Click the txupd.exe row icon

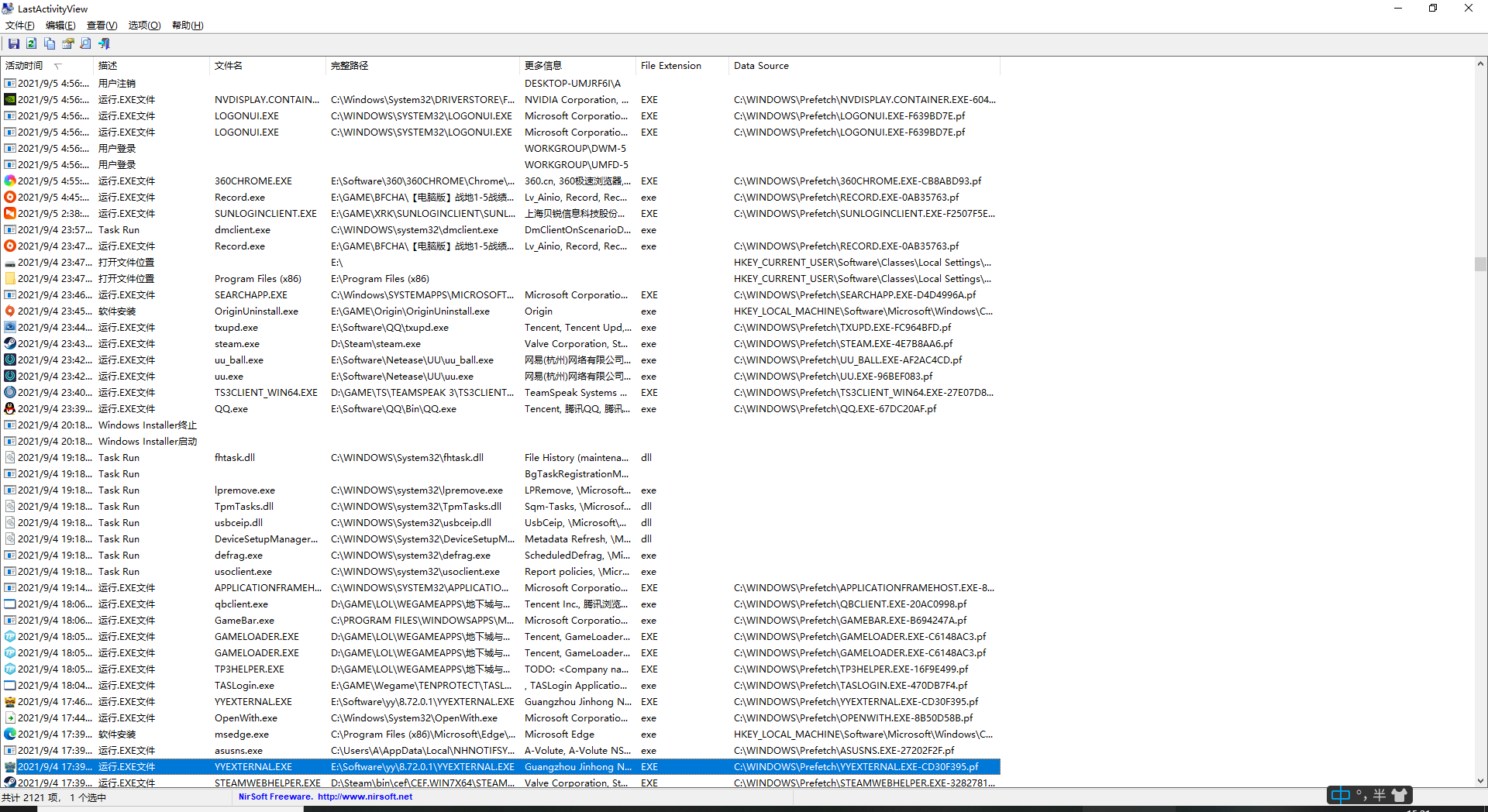(10, 328)
